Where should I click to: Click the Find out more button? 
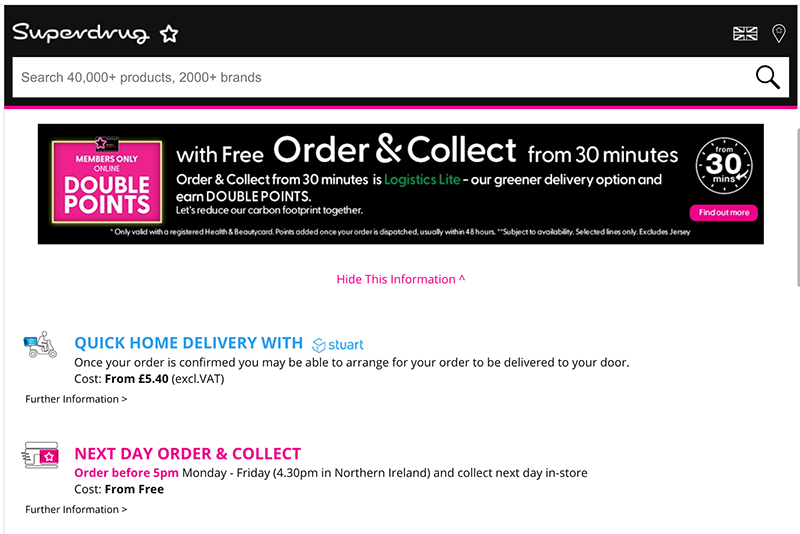(x=723, y=213)
